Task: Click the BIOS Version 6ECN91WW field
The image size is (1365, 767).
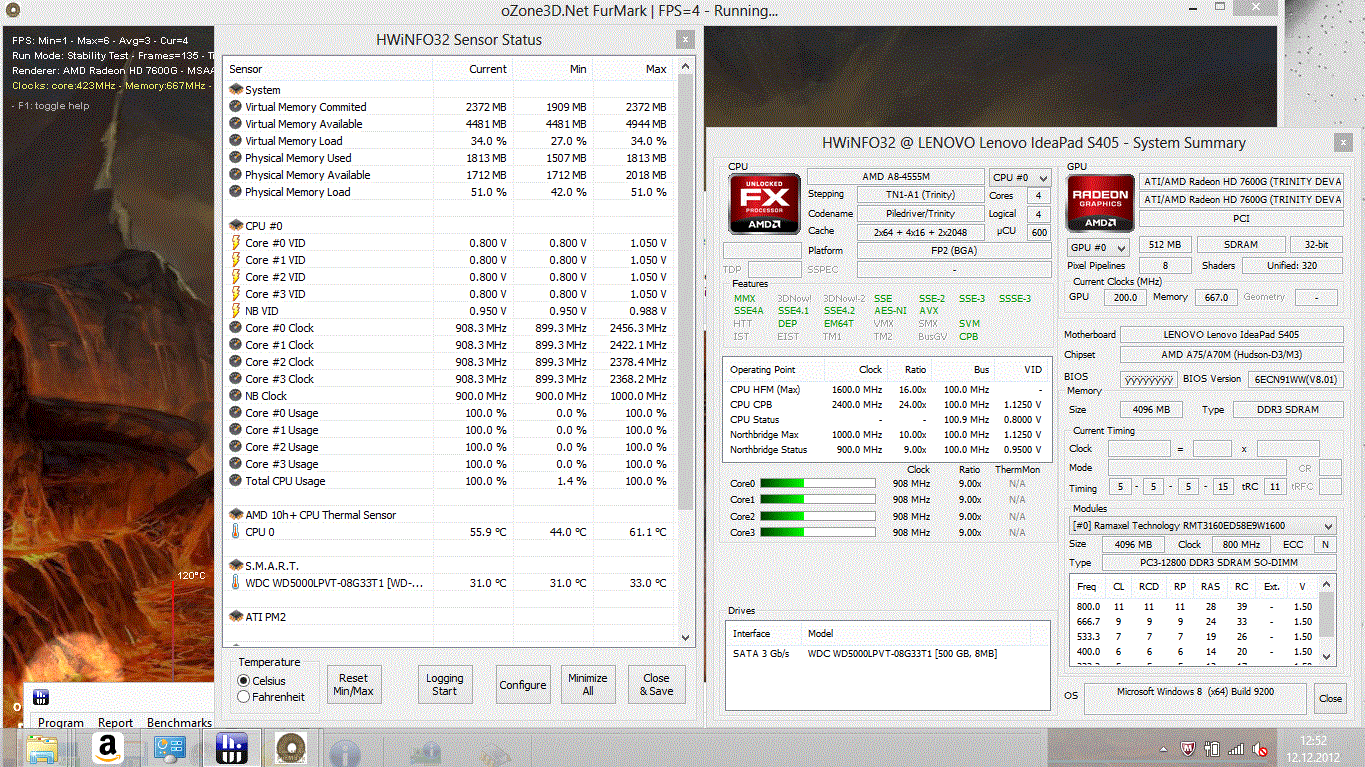Action: pos(1295,380)
